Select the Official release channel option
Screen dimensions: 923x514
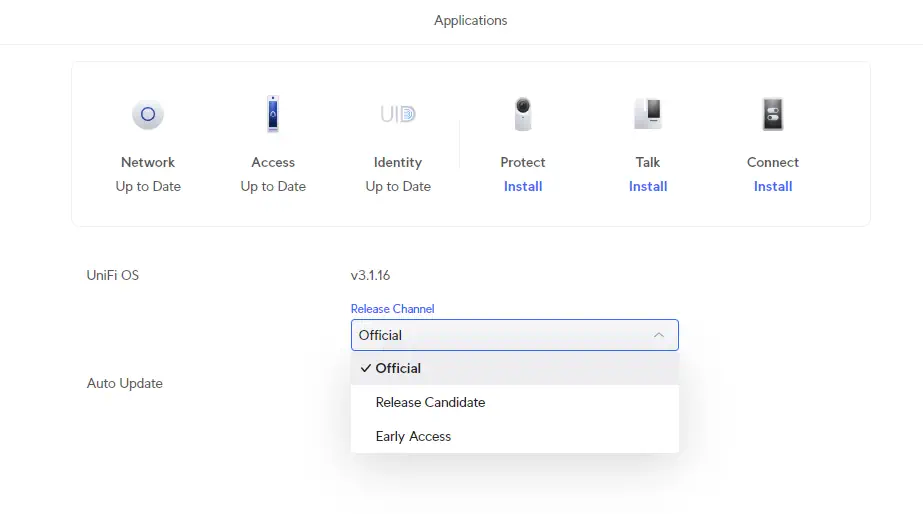point(398,368)
